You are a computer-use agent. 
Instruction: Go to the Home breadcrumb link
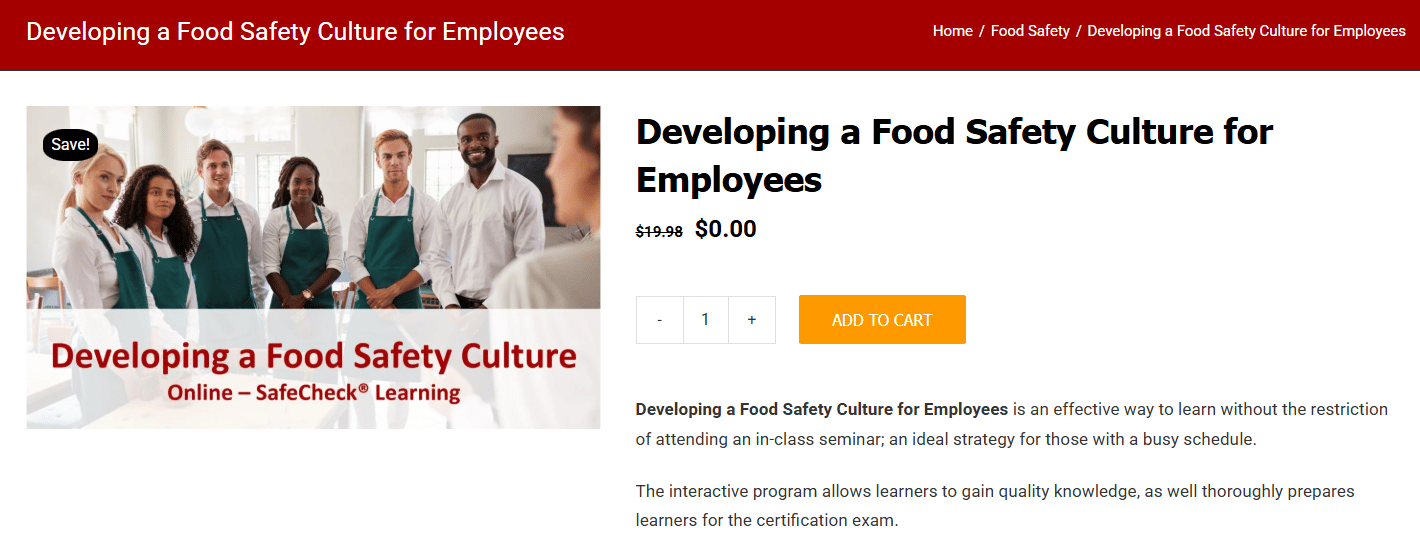[x=952, y=31]
